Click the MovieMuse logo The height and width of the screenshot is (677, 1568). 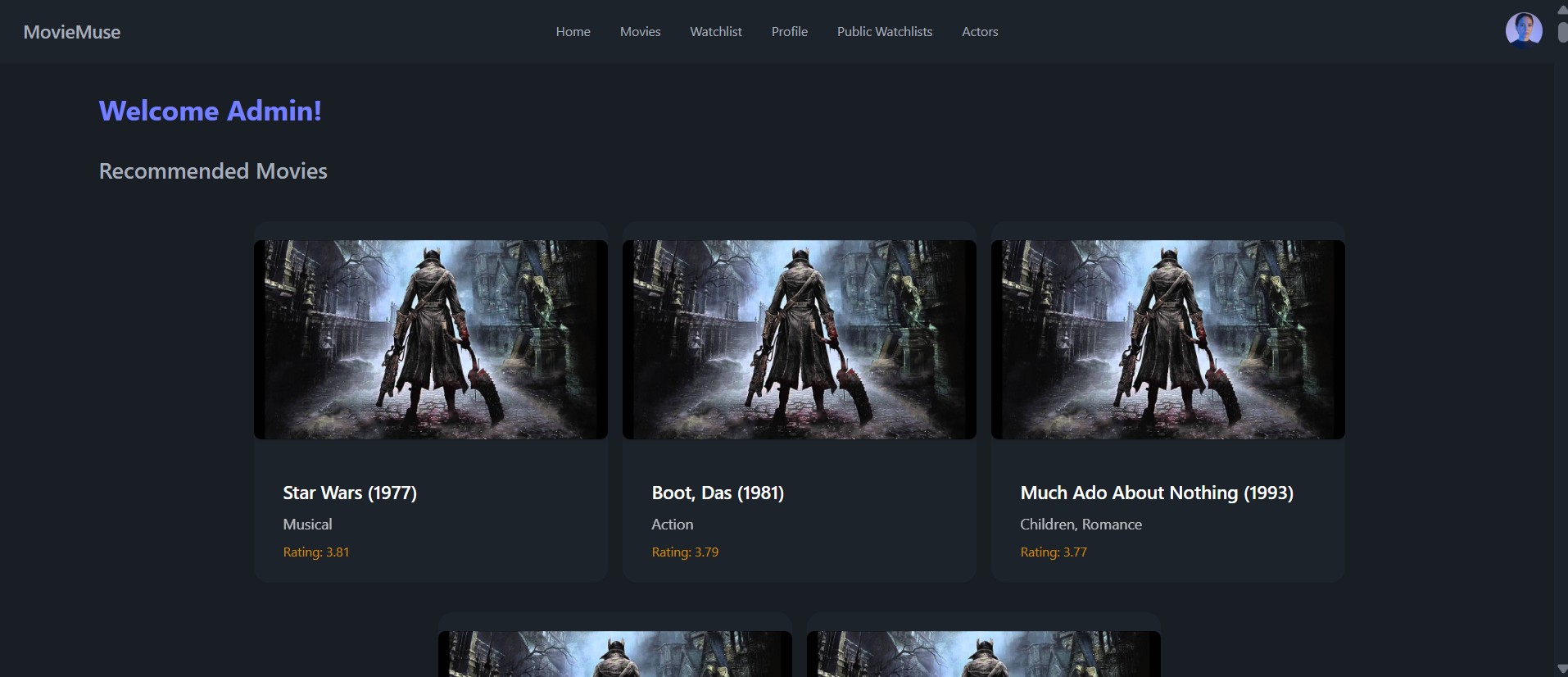point(72,32)
